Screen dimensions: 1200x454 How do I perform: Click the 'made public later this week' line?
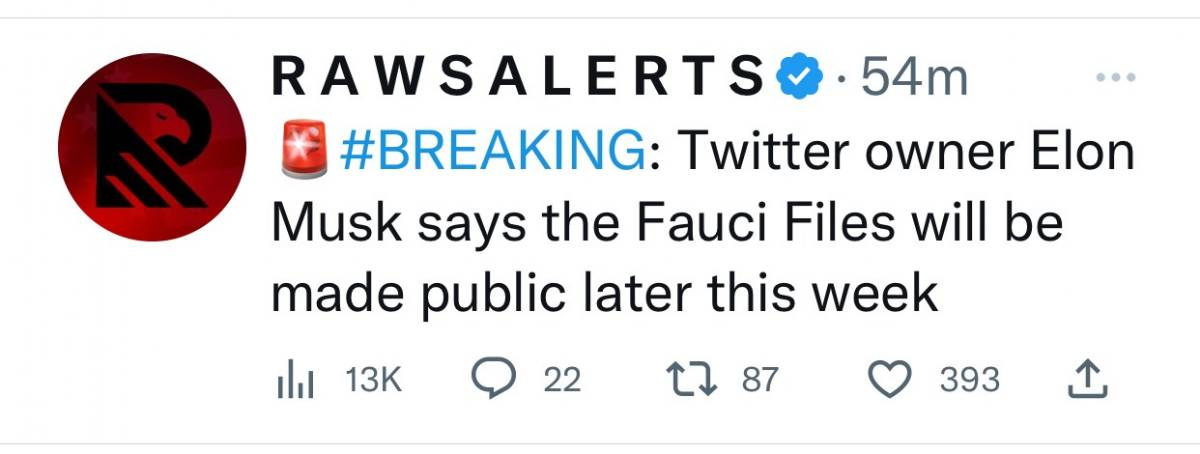point(605,295)
